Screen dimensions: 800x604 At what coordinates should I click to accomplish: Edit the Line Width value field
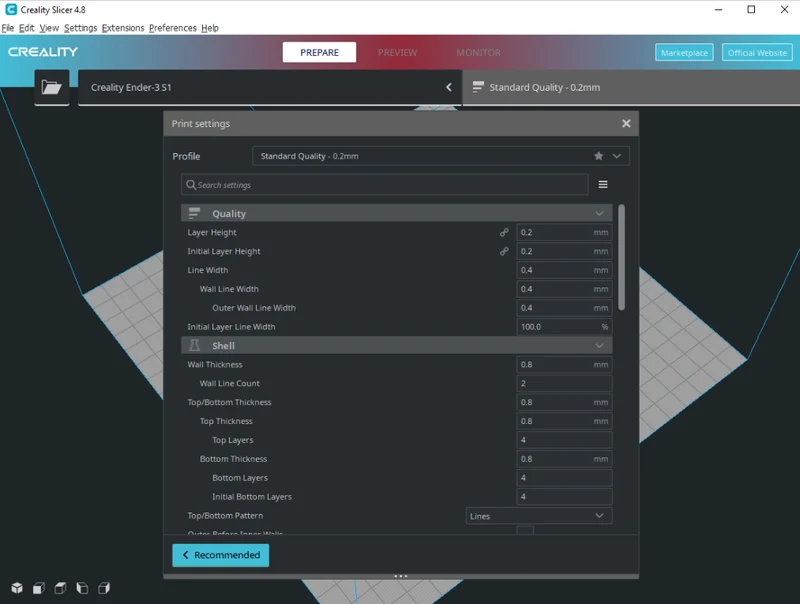click(564, 270)
